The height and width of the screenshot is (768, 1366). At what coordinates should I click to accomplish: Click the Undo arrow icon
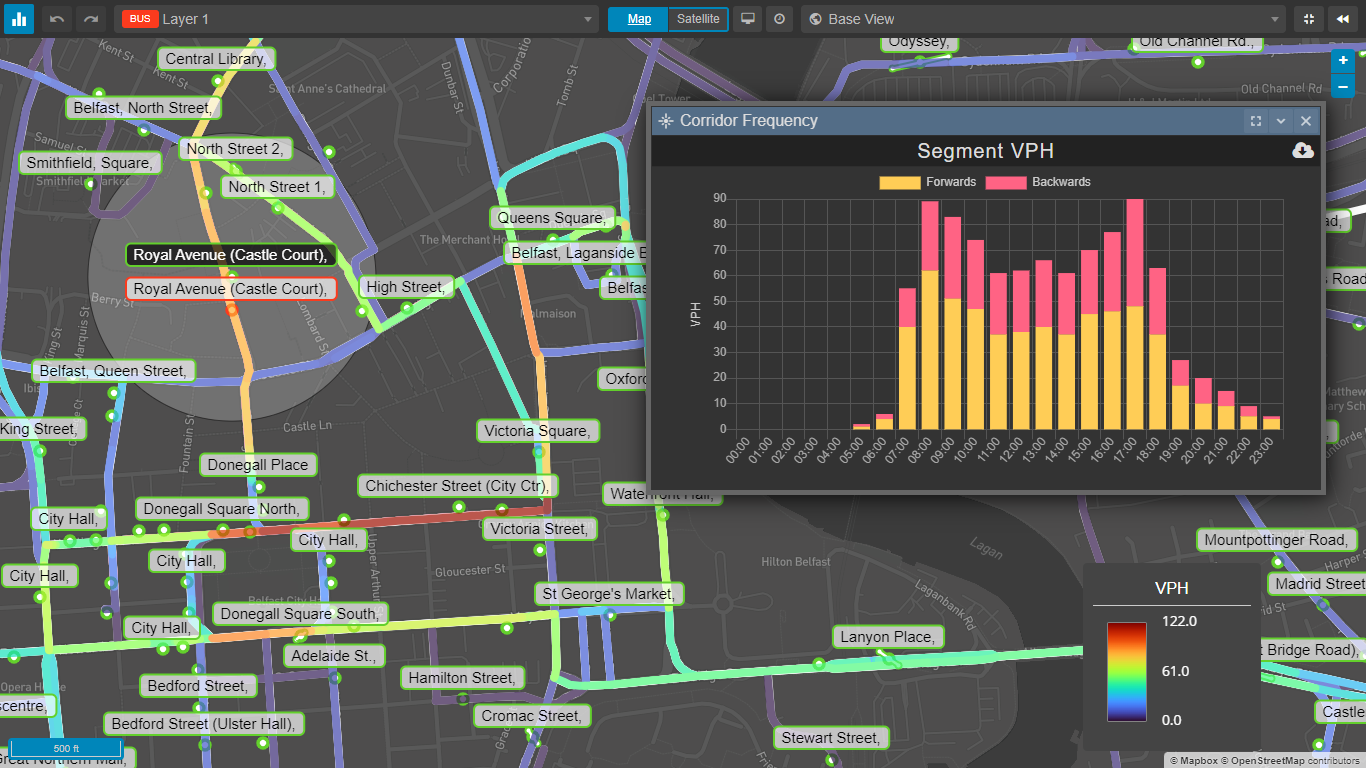tap(57, 18)
